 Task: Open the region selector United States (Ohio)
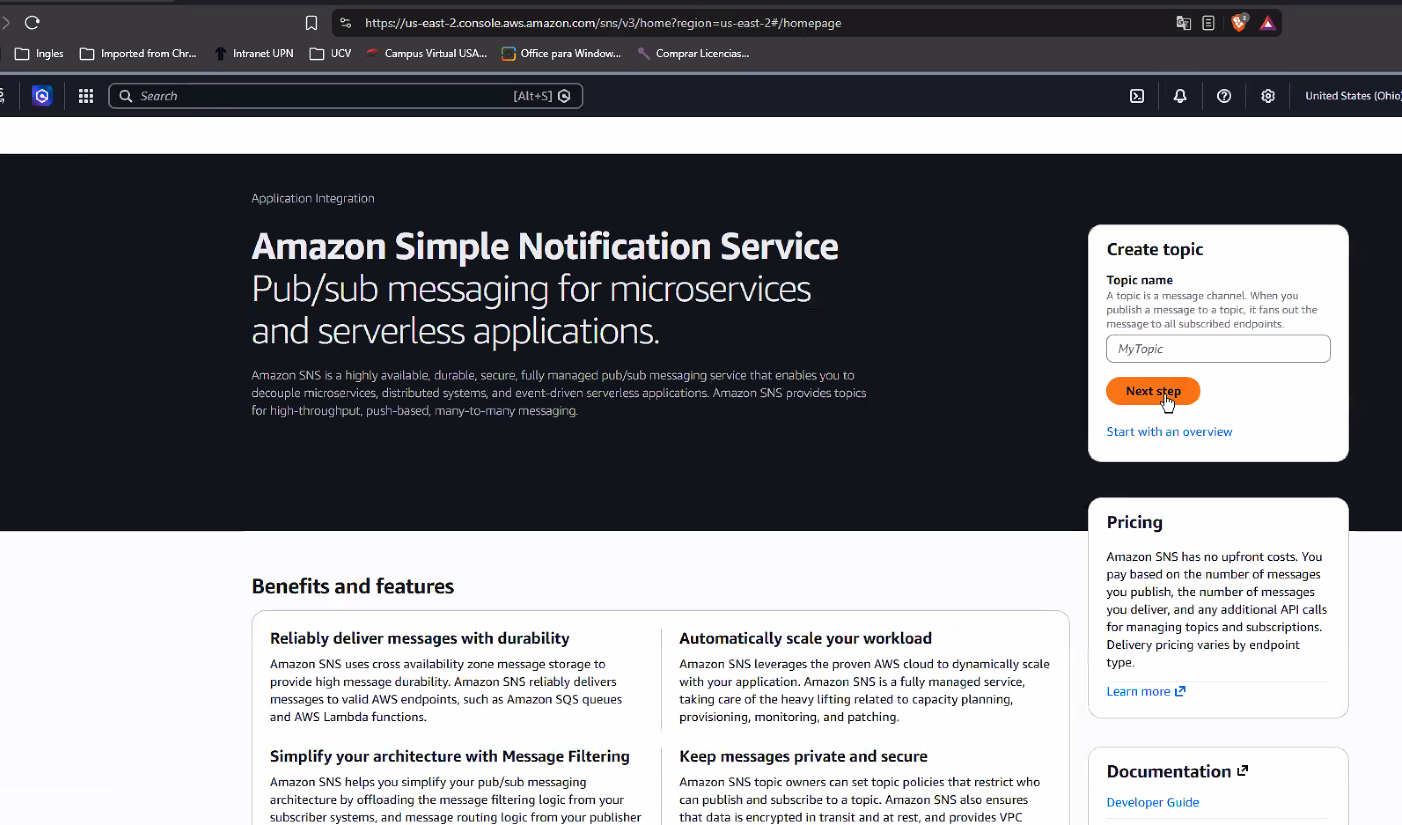pyautogui.click(x=1353, y=96)
